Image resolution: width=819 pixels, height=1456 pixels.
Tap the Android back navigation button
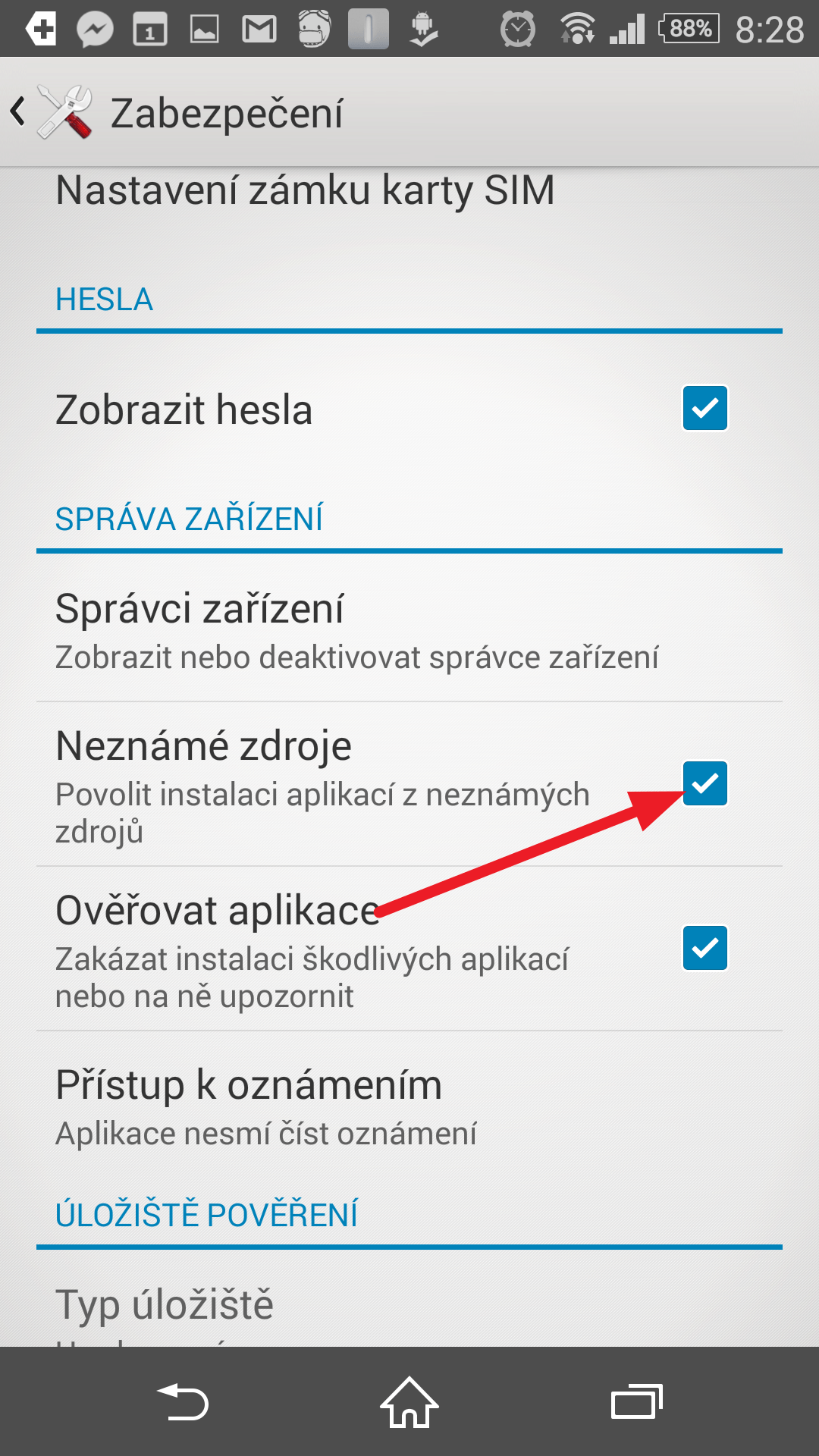click(x=183, y=1402)
